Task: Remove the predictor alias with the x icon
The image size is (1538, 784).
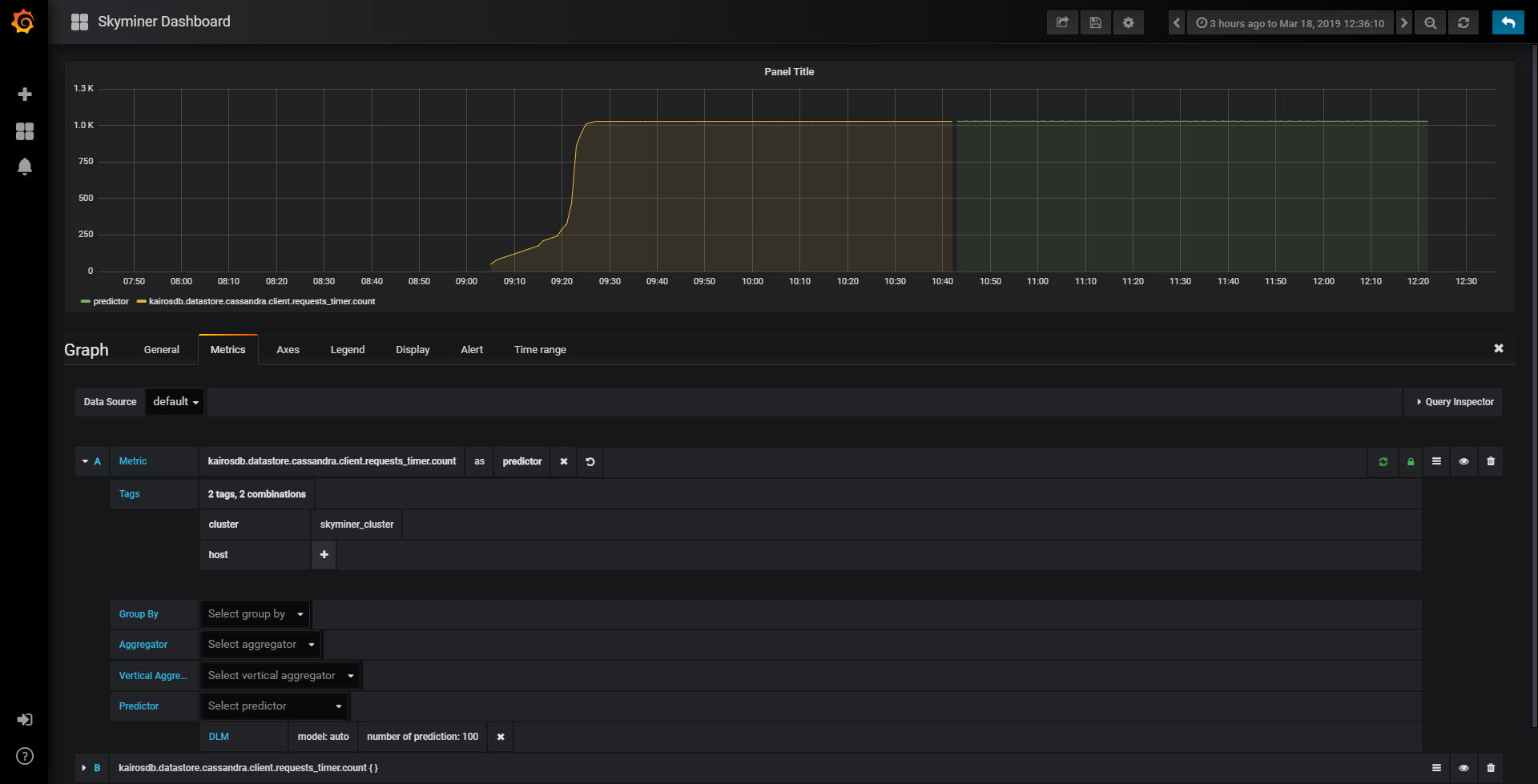Action: [x=564, y=462]
